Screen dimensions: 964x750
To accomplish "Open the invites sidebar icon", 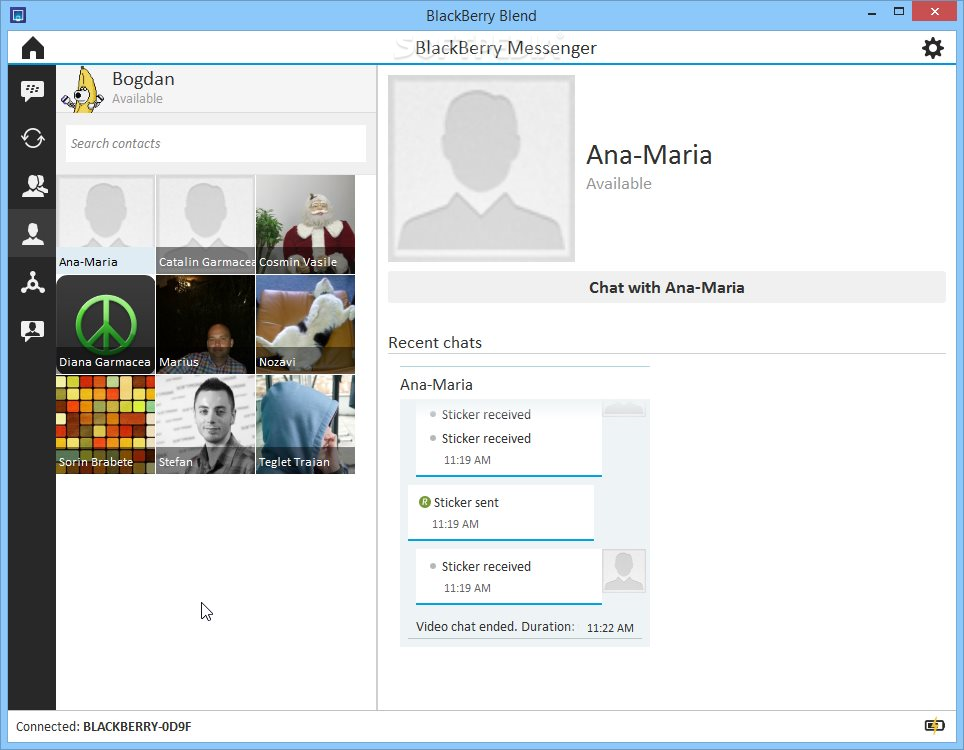I will pyautogui.click(x=33, y=330).
